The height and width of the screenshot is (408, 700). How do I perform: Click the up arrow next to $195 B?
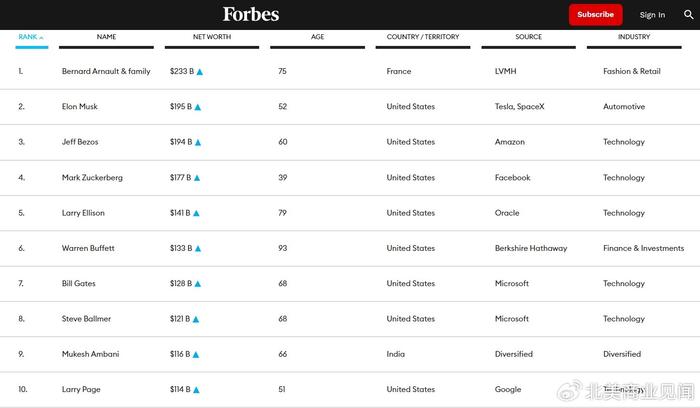pyautogui.click(x=198, y=107)
